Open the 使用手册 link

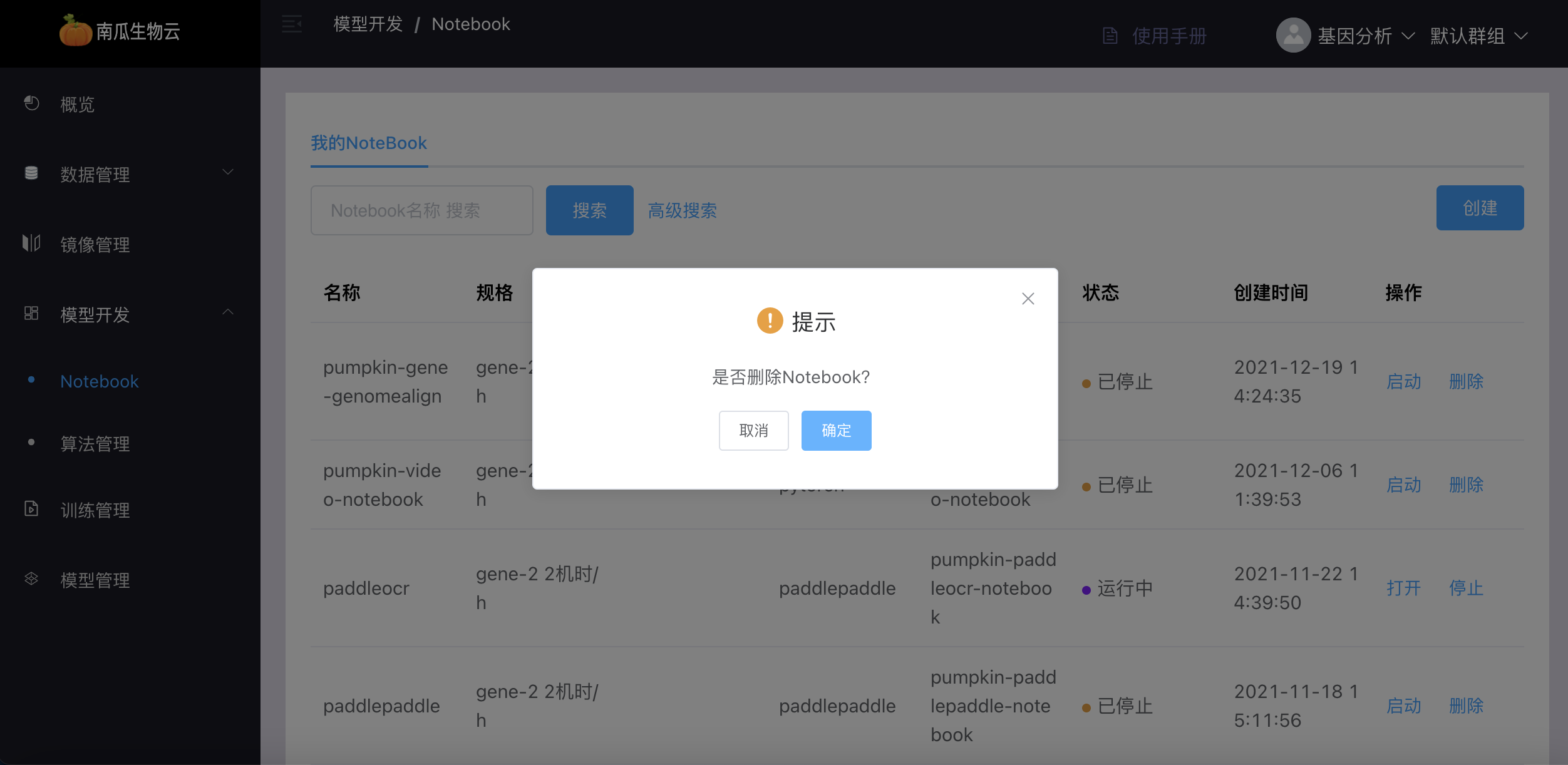click(1169, 36)
